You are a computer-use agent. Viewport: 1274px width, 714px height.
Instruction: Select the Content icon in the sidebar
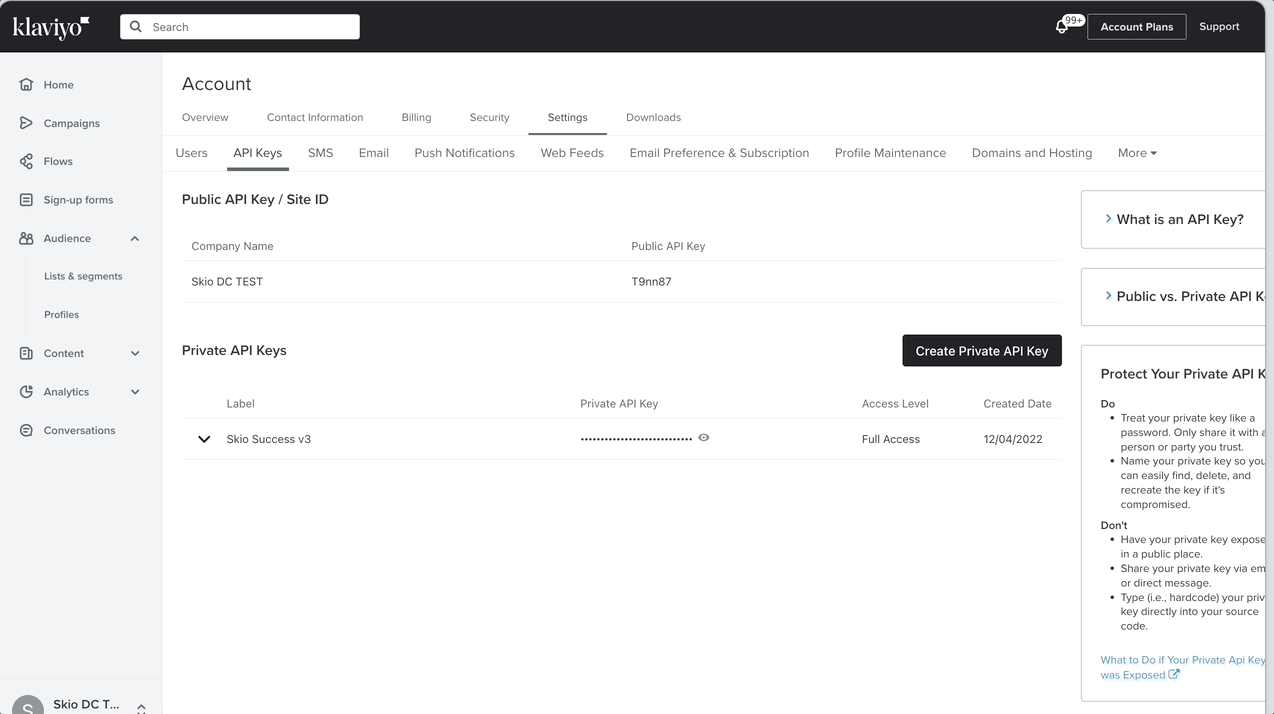26,353
